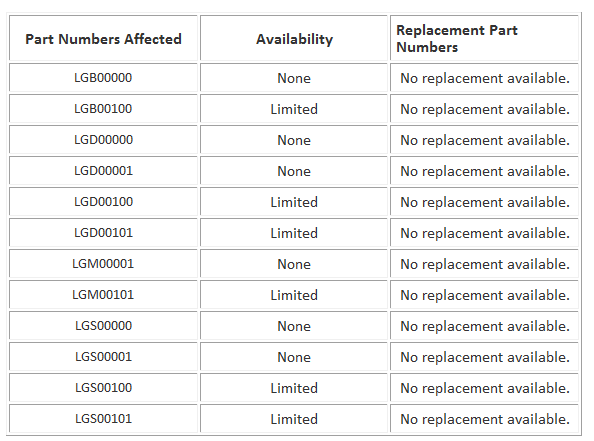Viewport: 594px width, 441px height.
Task: Select the LGS00100 part number cell
Action: click(103, 388)
